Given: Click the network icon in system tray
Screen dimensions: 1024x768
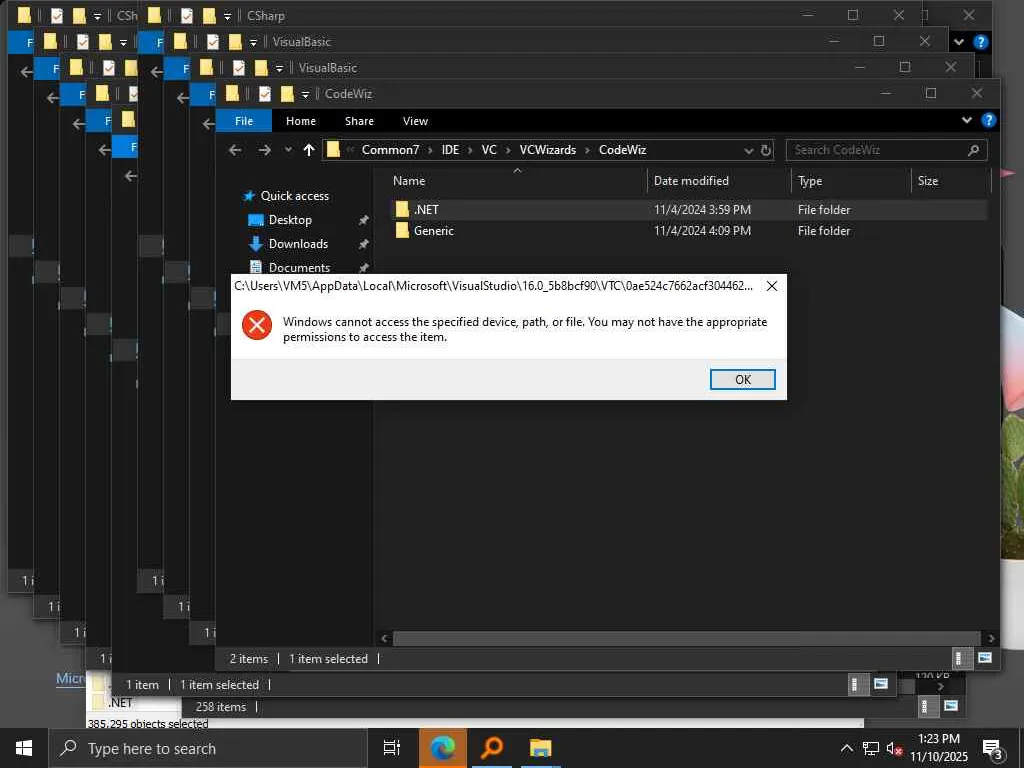Looking at the screenshot, I should (871, 748).
